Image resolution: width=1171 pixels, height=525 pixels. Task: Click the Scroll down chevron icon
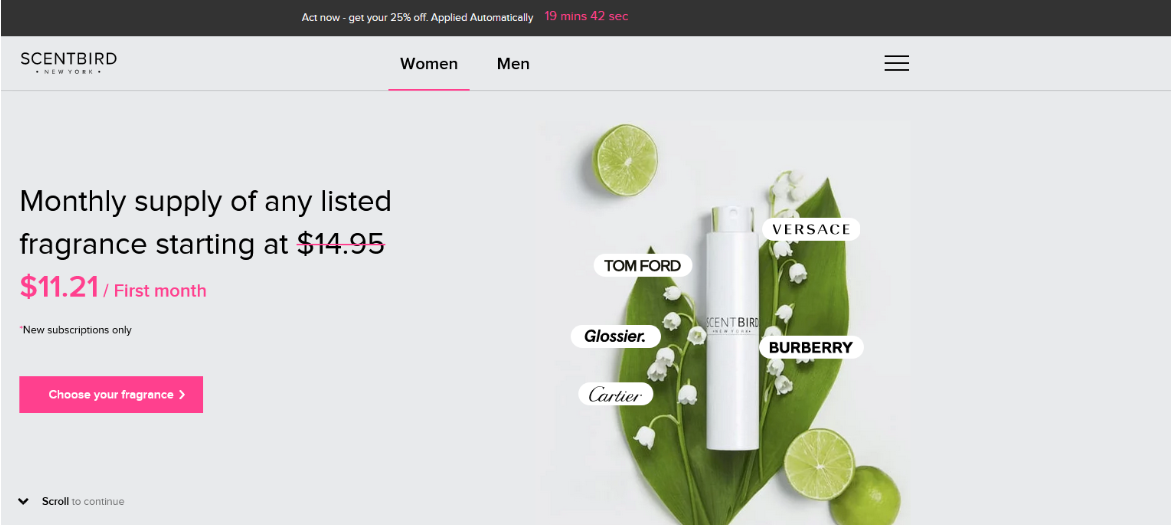[x=24, y=502]
